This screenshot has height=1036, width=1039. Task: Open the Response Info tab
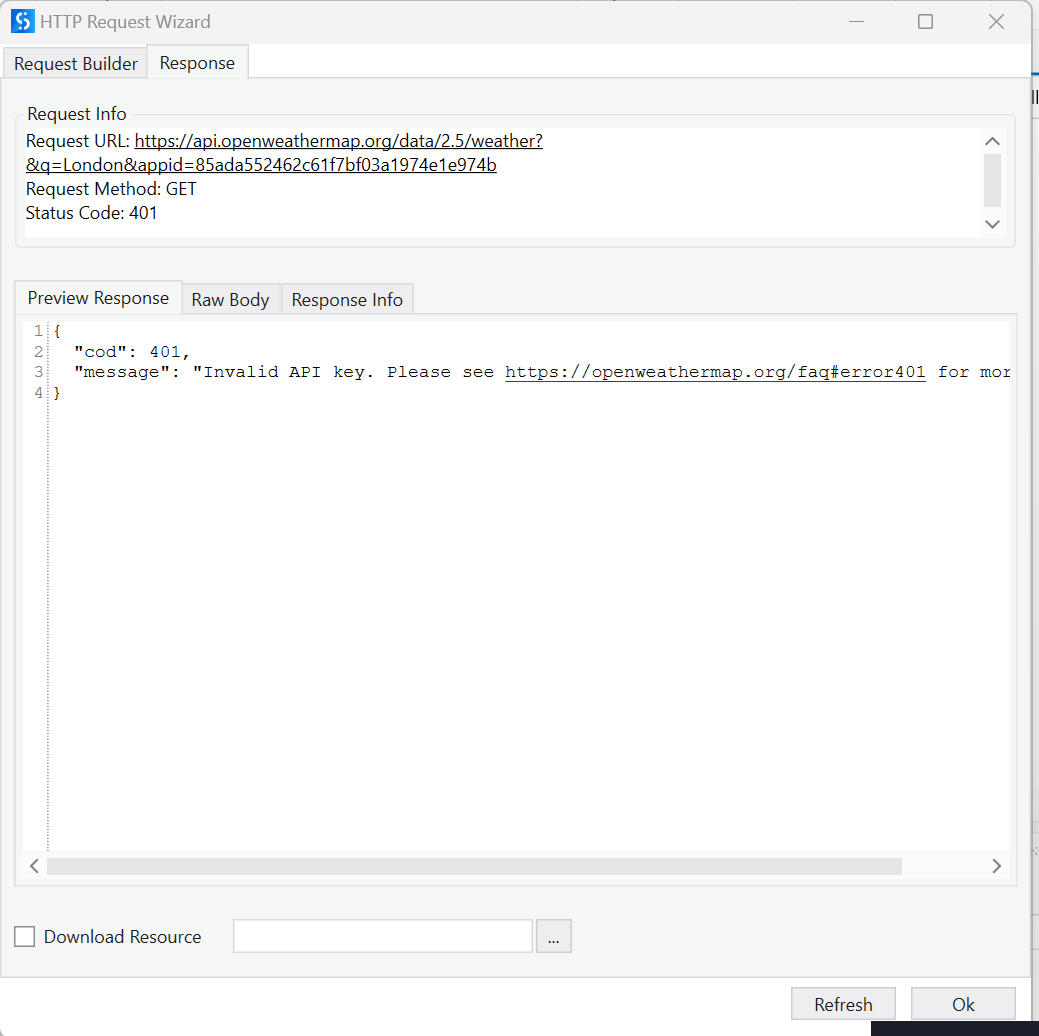pos(347,299)
